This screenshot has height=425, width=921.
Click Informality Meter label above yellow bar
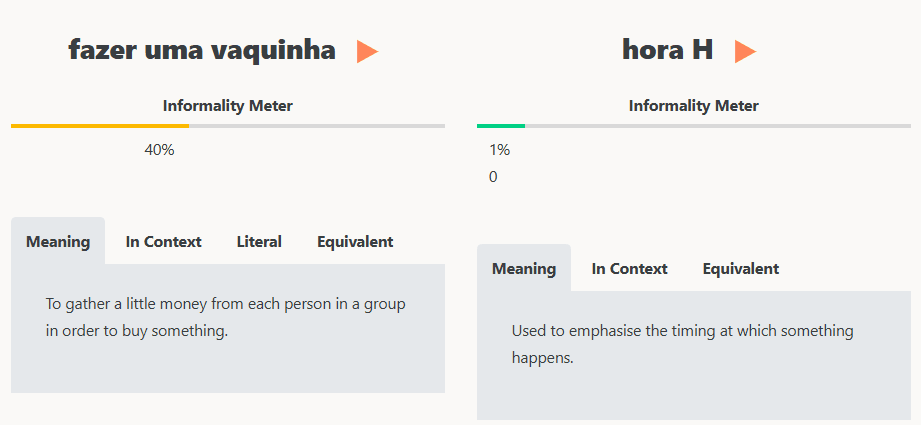click(228, 106)
